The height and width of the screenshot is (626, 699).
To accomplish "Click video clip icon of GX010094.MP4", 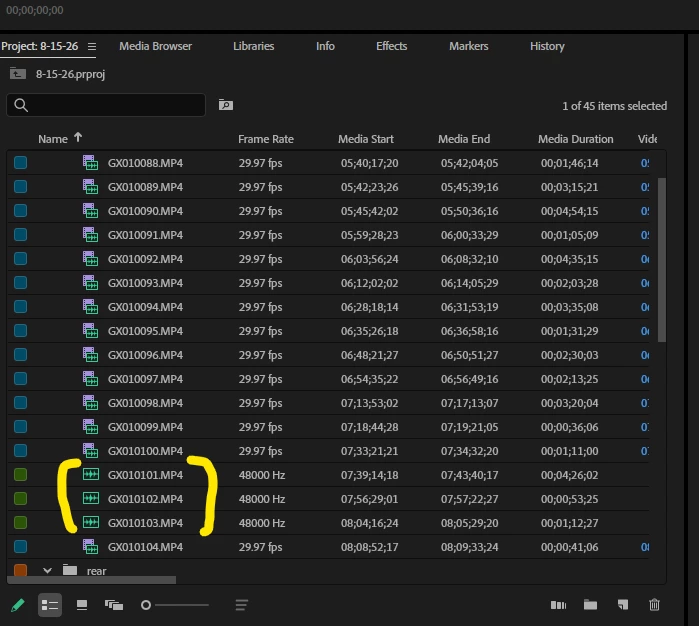I will tap(90, 307).
